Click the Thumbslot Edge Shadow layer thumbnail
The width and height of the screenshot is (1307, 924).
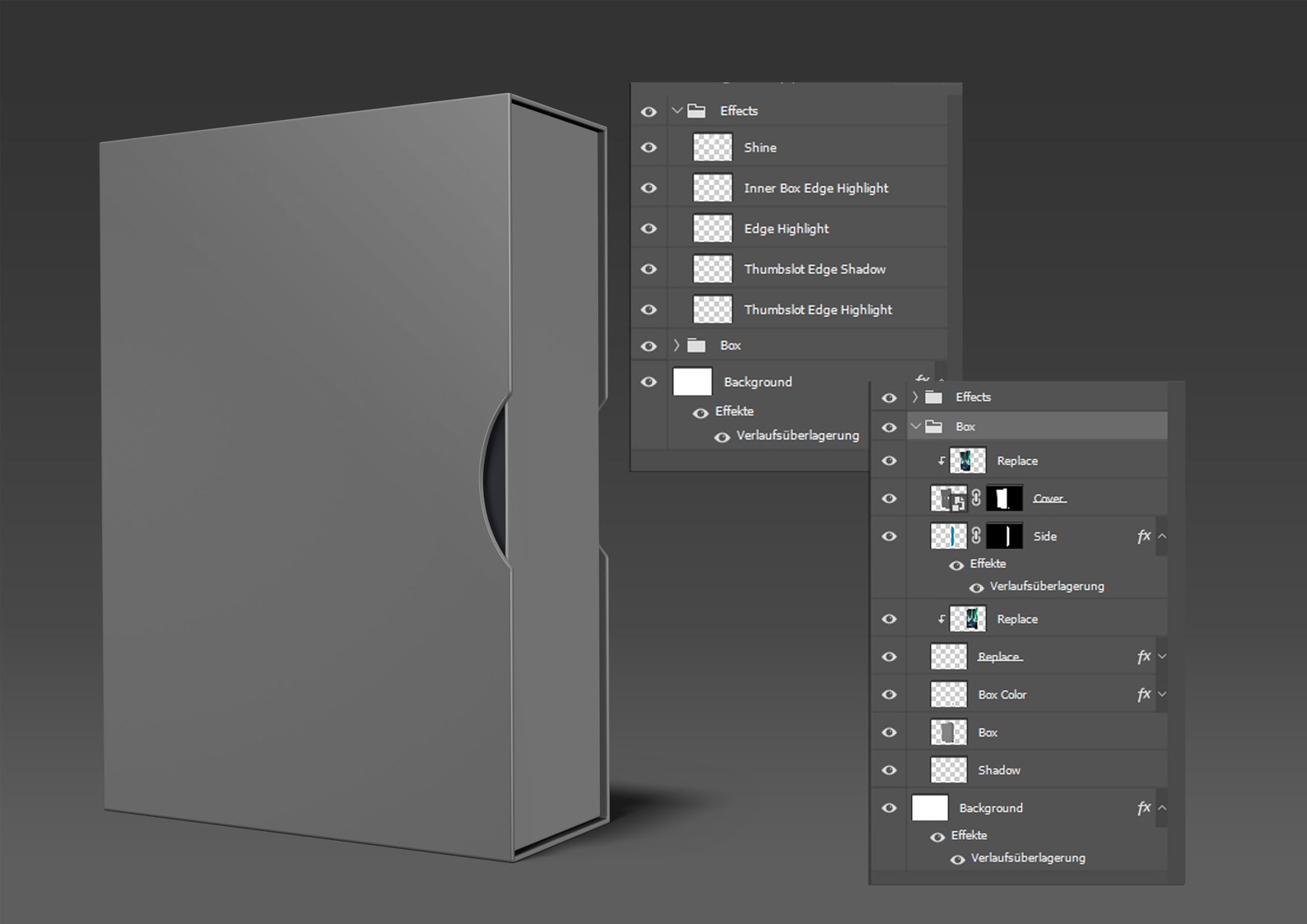pyautogui.click(x=713, y=269)
